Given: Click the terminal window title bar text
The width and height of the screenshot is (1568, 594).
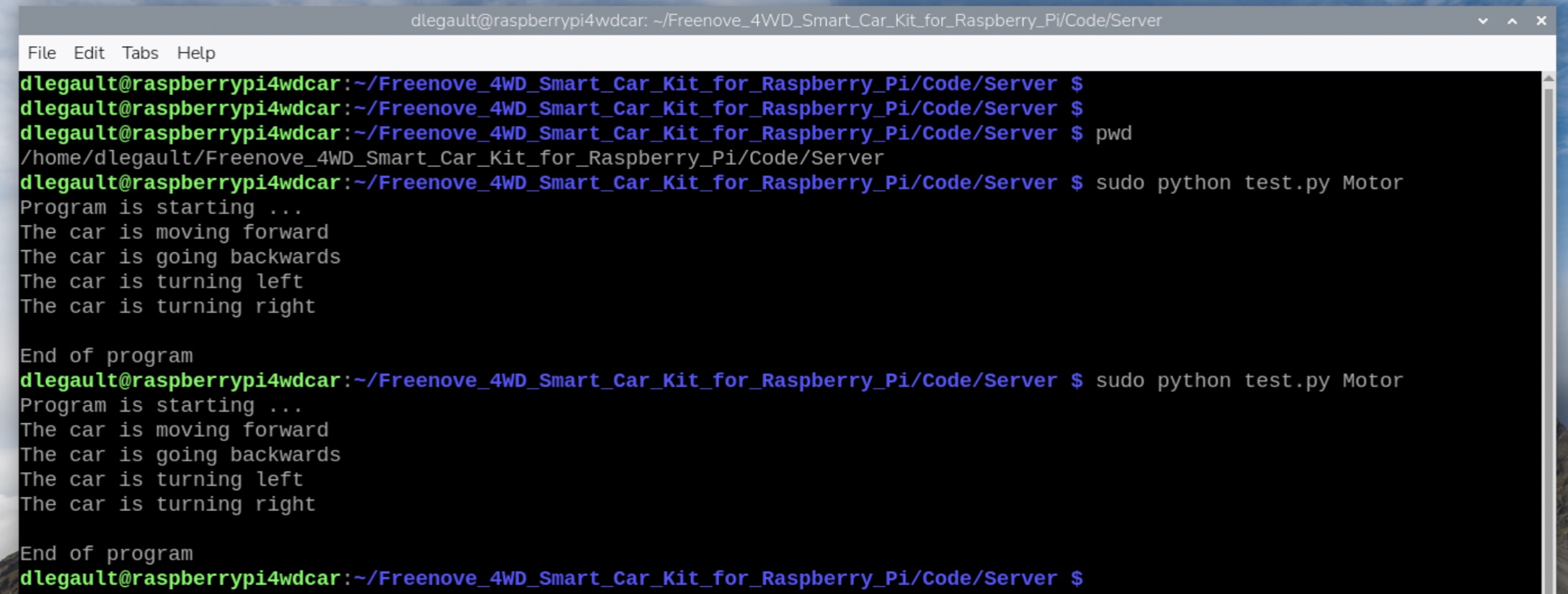Looking at the screenshot, I should [x=785, y=21].
